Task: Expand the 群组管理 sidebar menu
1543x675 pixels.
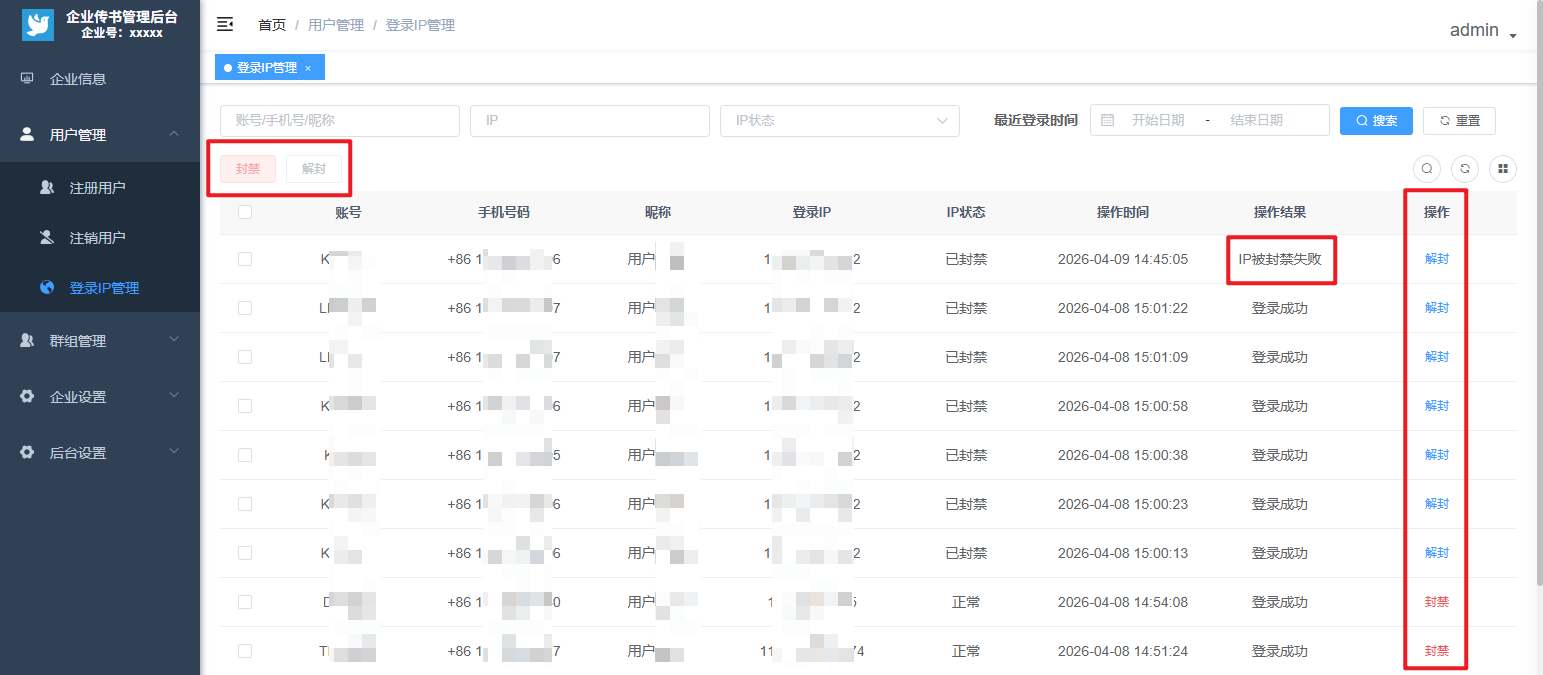Action: click(100, 341)
